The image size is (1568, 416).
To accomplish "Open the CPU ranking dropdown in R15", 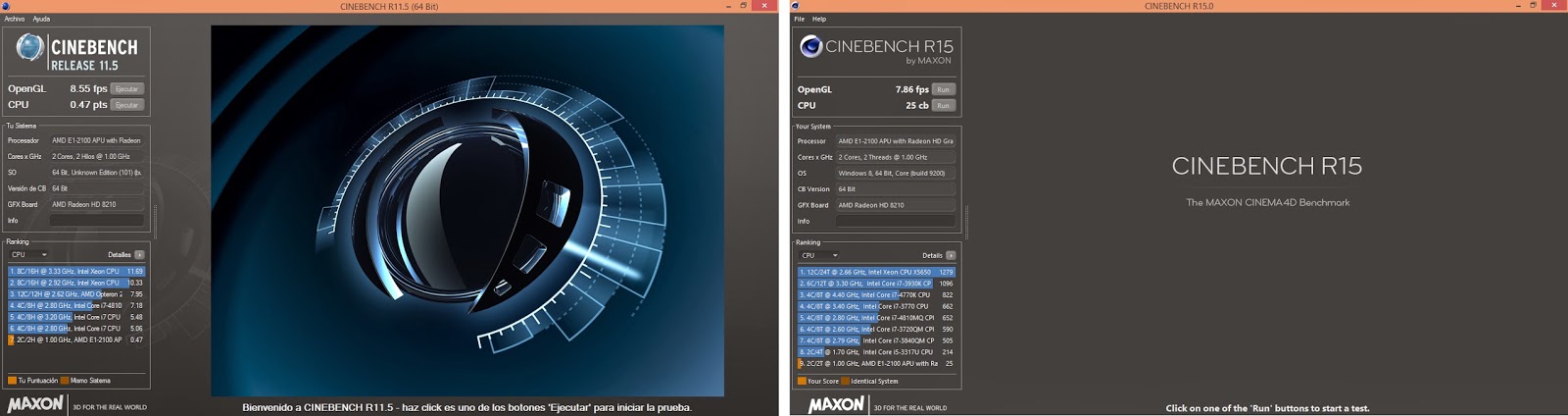I will (x=819, y=255).
